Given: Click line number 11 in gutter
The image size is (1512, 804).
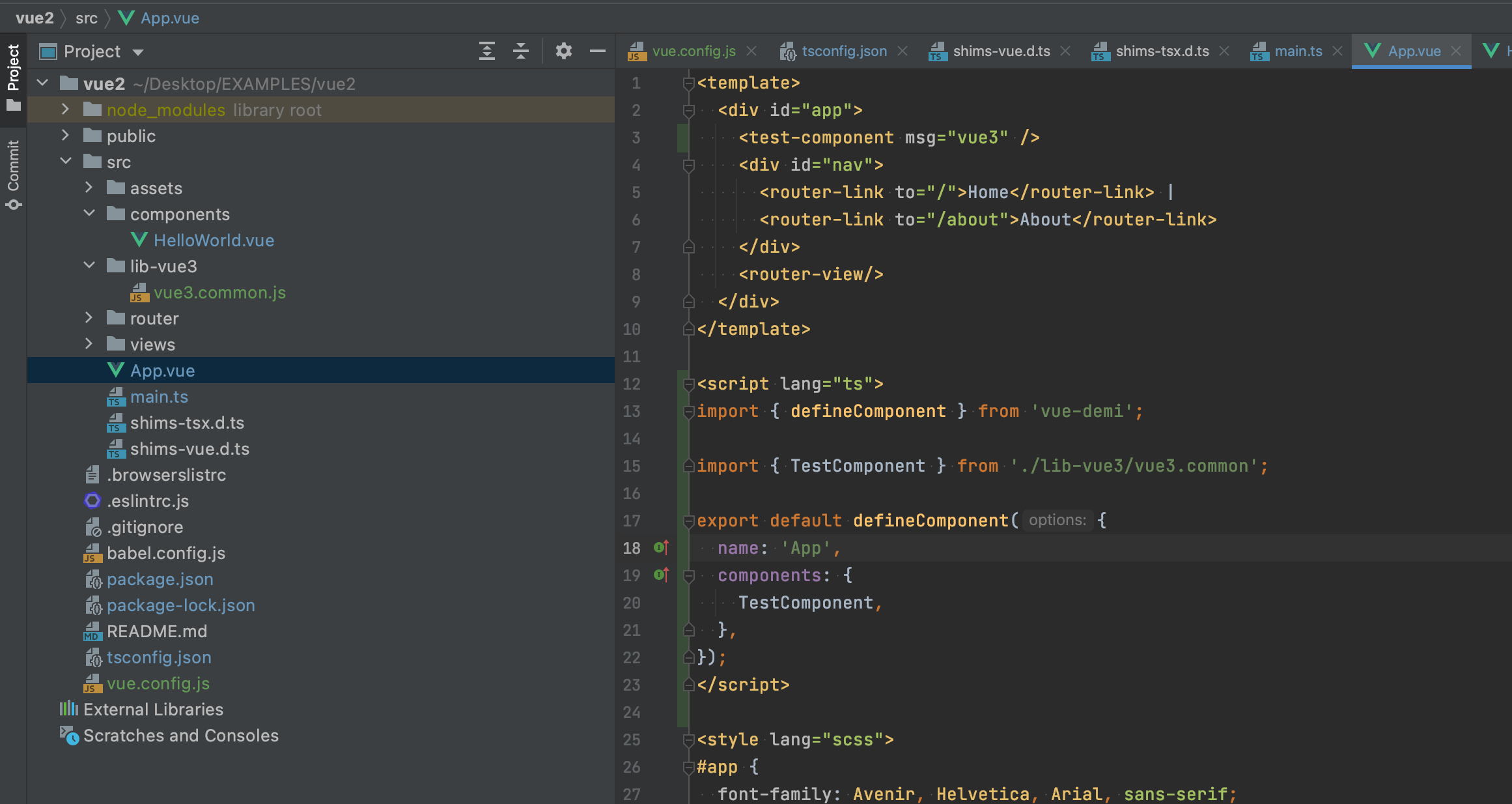Looking at the screenshot, I should 632,356.
